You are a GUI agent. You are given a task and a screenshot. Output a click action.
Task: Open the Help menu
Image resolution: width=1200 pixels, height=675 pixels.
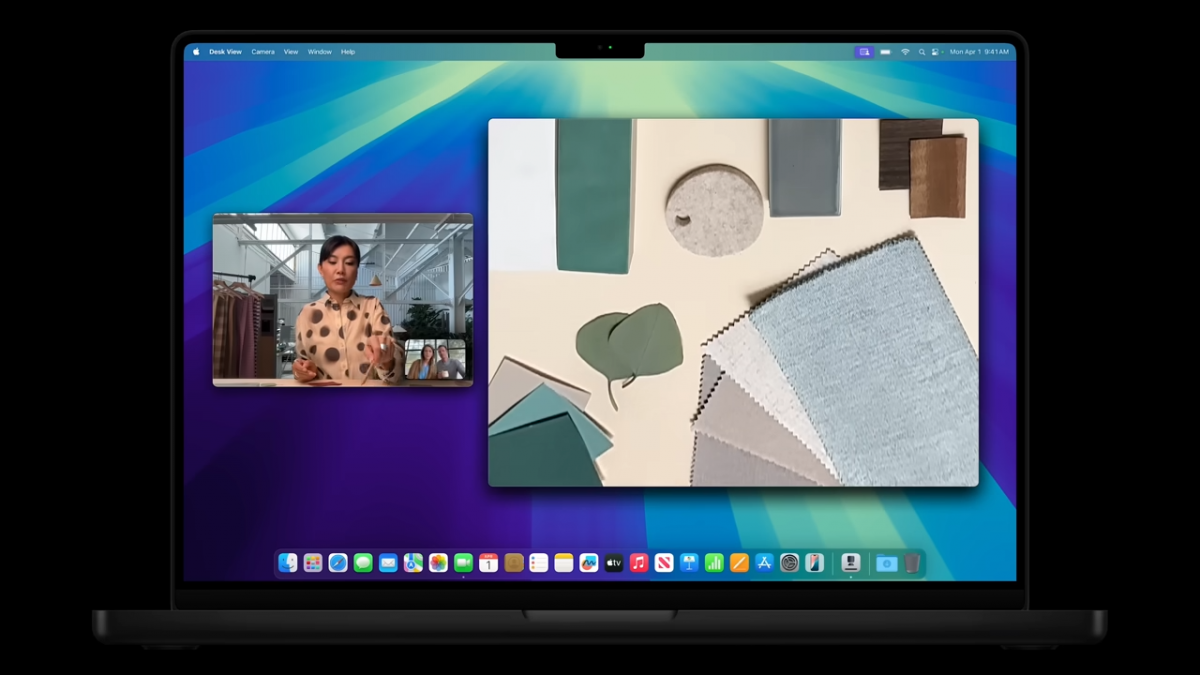[x=348, y=52]
